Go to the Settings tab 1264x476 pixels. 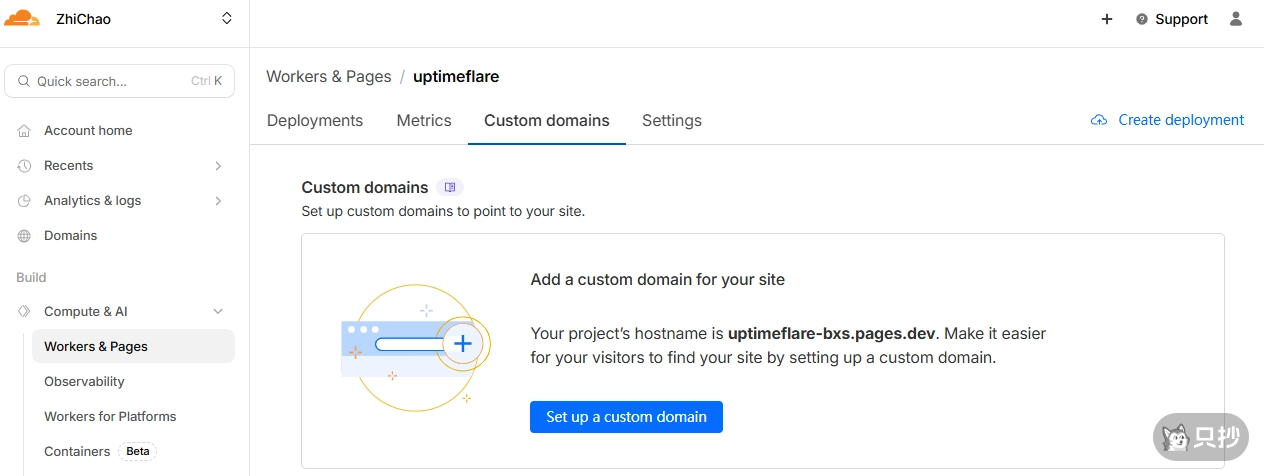[671, 120]
